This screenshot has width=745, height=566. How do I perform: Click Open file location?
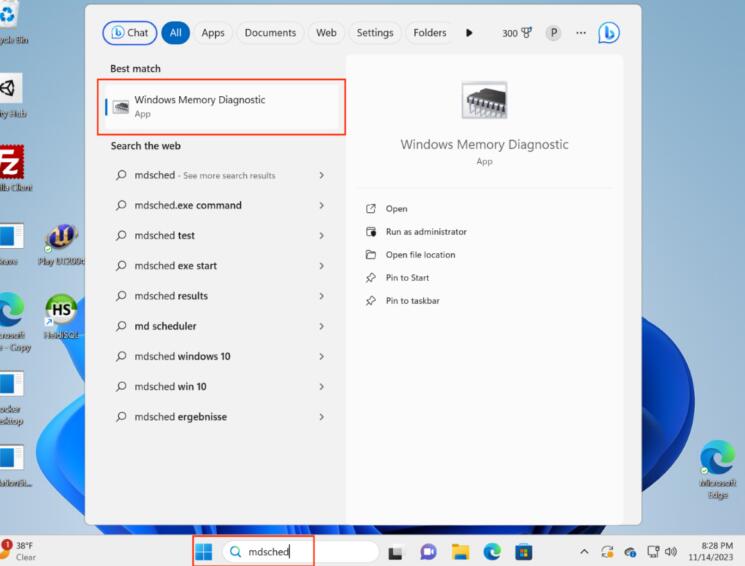pos(420,255)
